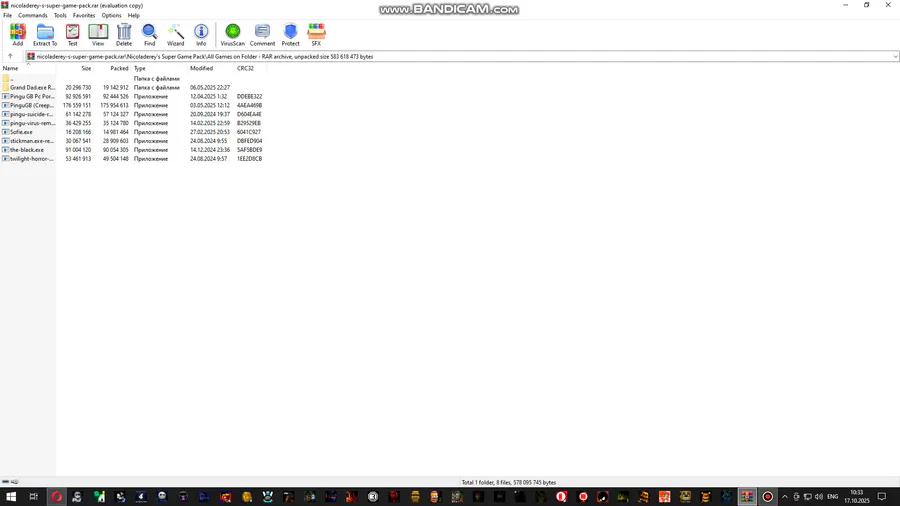Click the size value 176 559 151
This screenshot has height=506, width=900.
tap(77, 106)
